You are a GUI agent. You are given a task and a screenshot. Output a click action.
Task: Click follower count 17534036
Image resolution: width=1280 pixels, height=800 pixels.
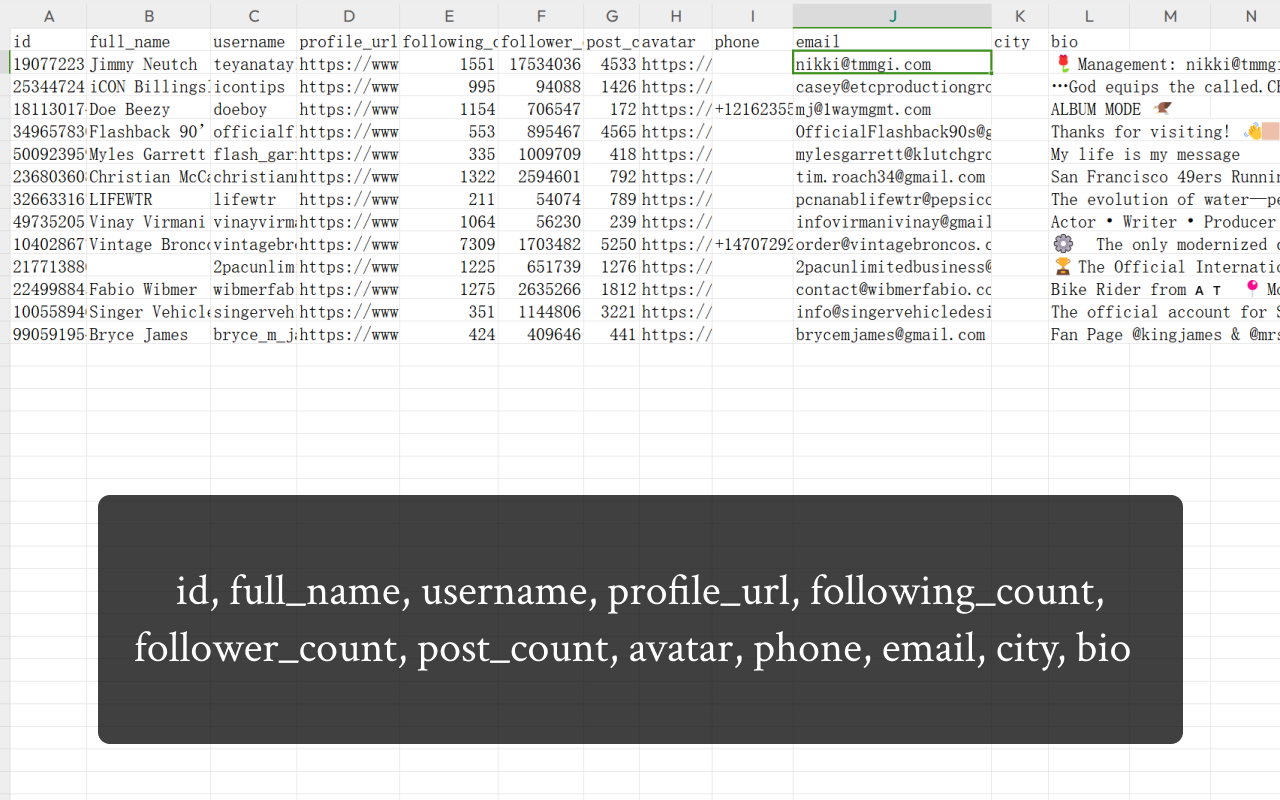541,64
